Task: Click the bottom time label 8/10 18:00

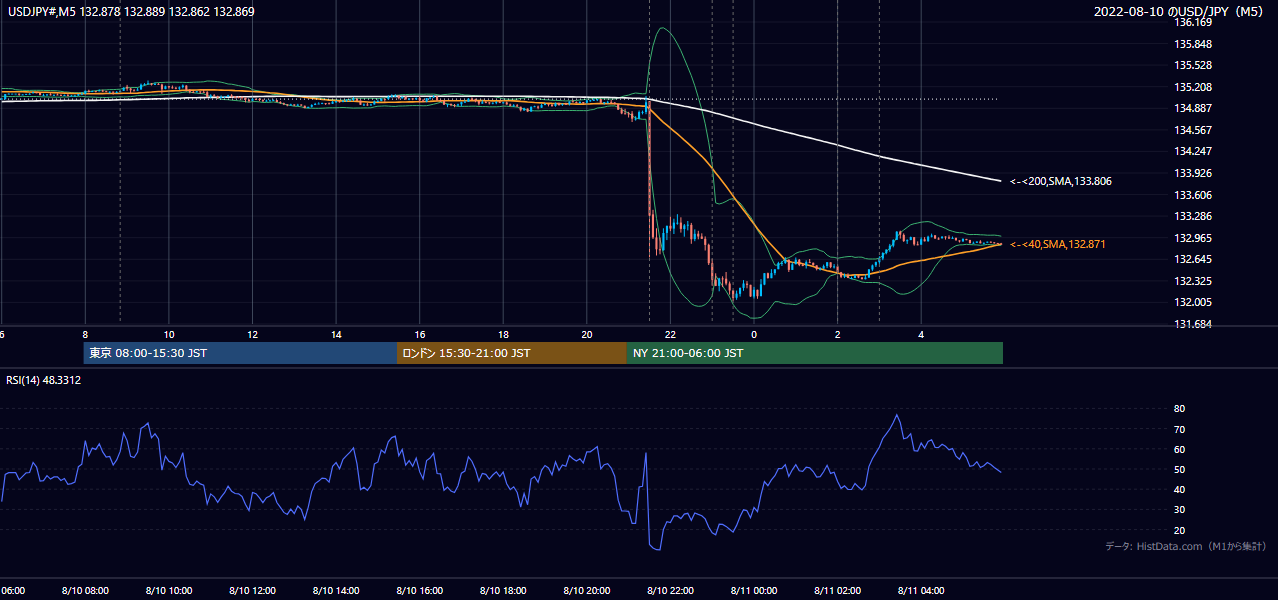Action: 503,591
